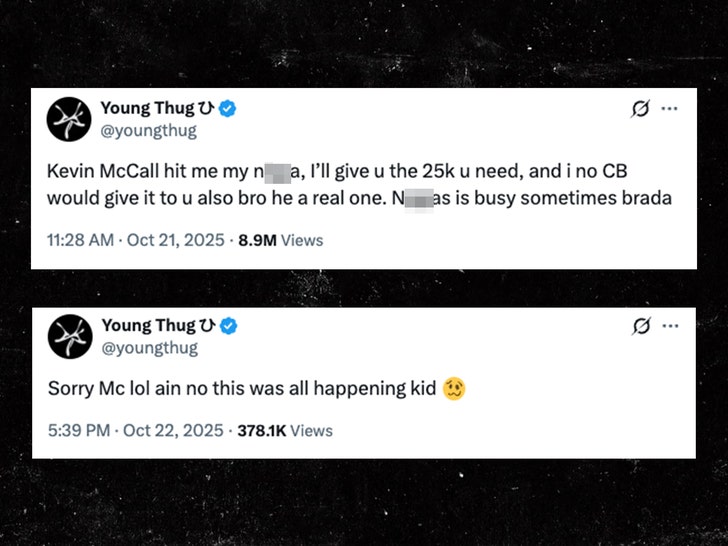Open the Grok icon on the first tweet
Screen dimensions: 728x546
point(640,109)
